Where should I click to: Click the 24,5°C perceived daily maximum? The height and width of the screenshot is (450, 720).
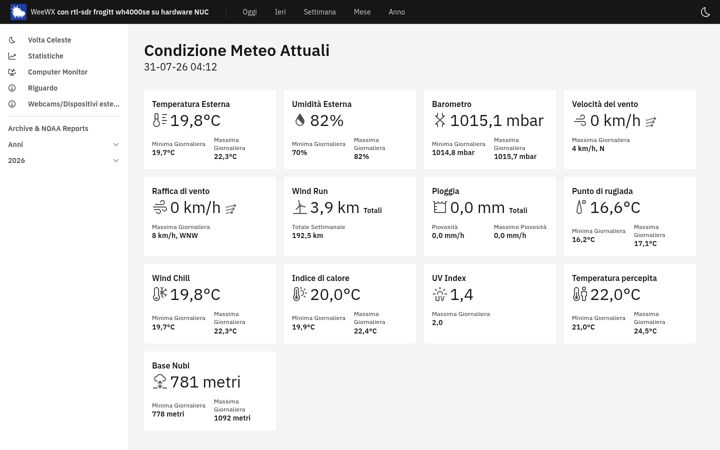[645, 331]
